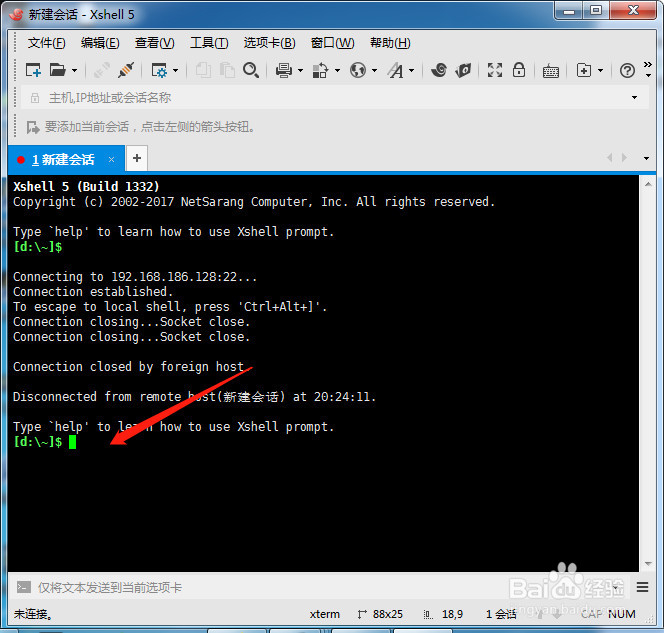Click the Find magnifier icon

pyautogui.click(x=251, y=70)
